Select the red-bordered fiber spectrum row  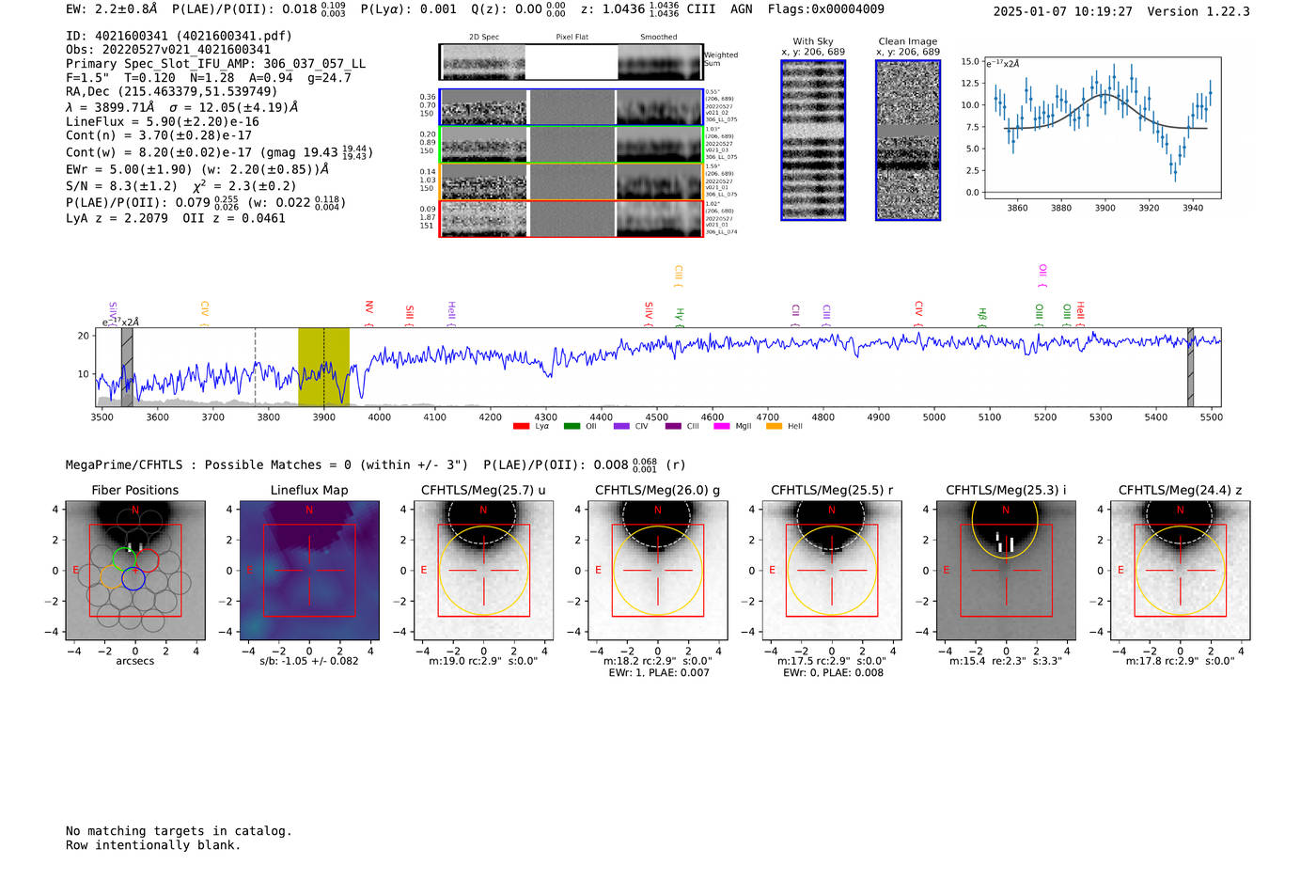click(x=572, y=218)
